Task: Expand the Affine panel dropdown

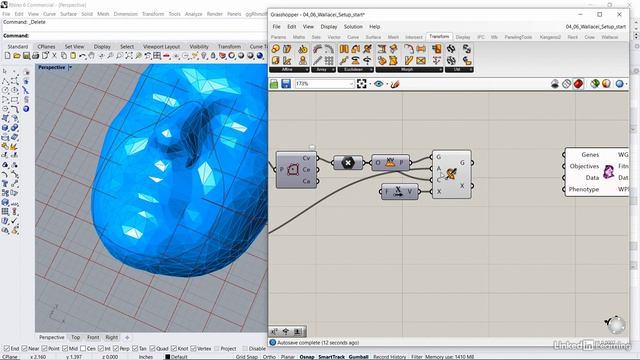Action: tap(307, 70)
